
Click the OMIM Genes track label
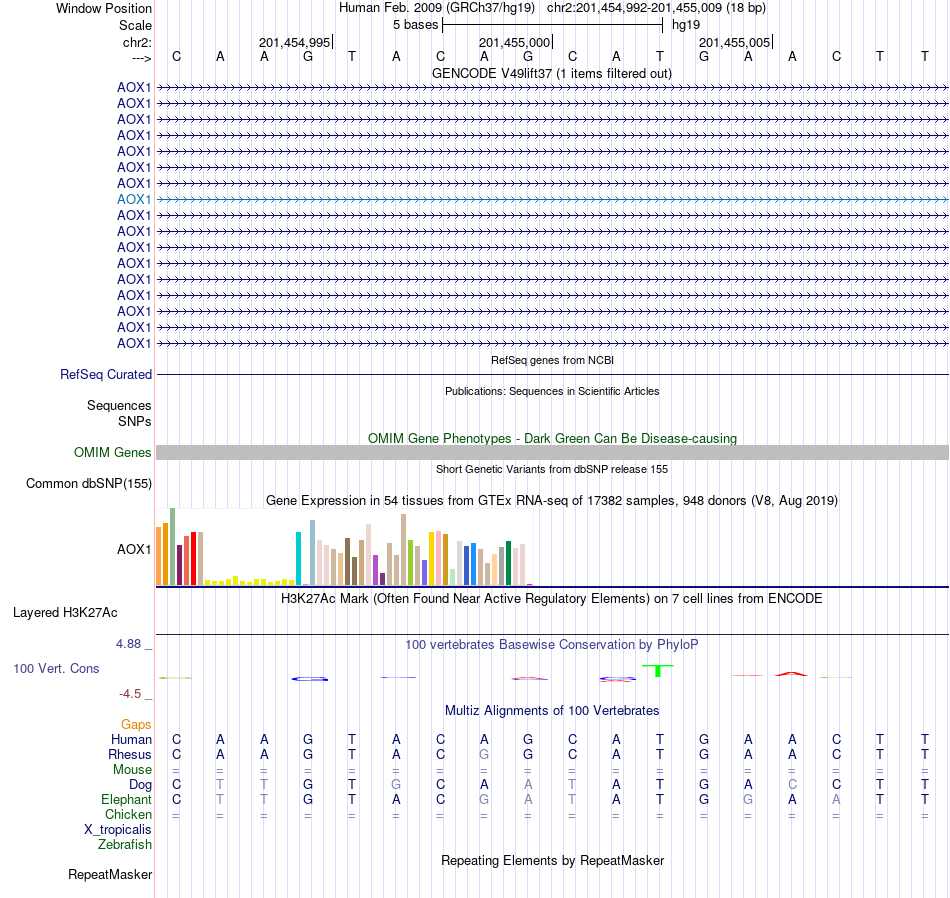pos(113,453)
